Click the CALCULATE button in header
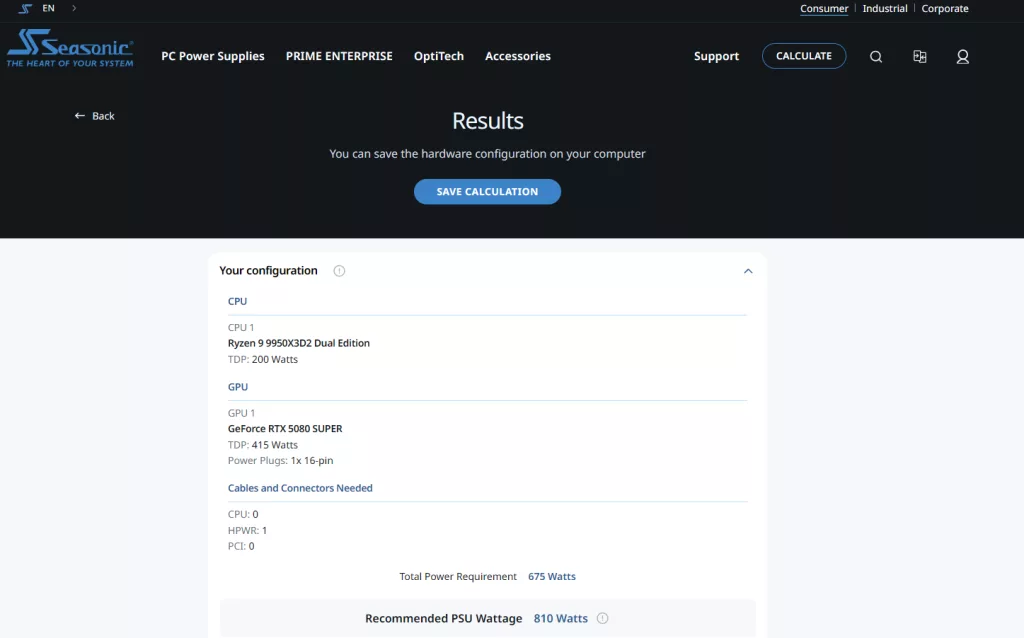The height and width of the screenshot is (638, 1024). tap(804, 56)
